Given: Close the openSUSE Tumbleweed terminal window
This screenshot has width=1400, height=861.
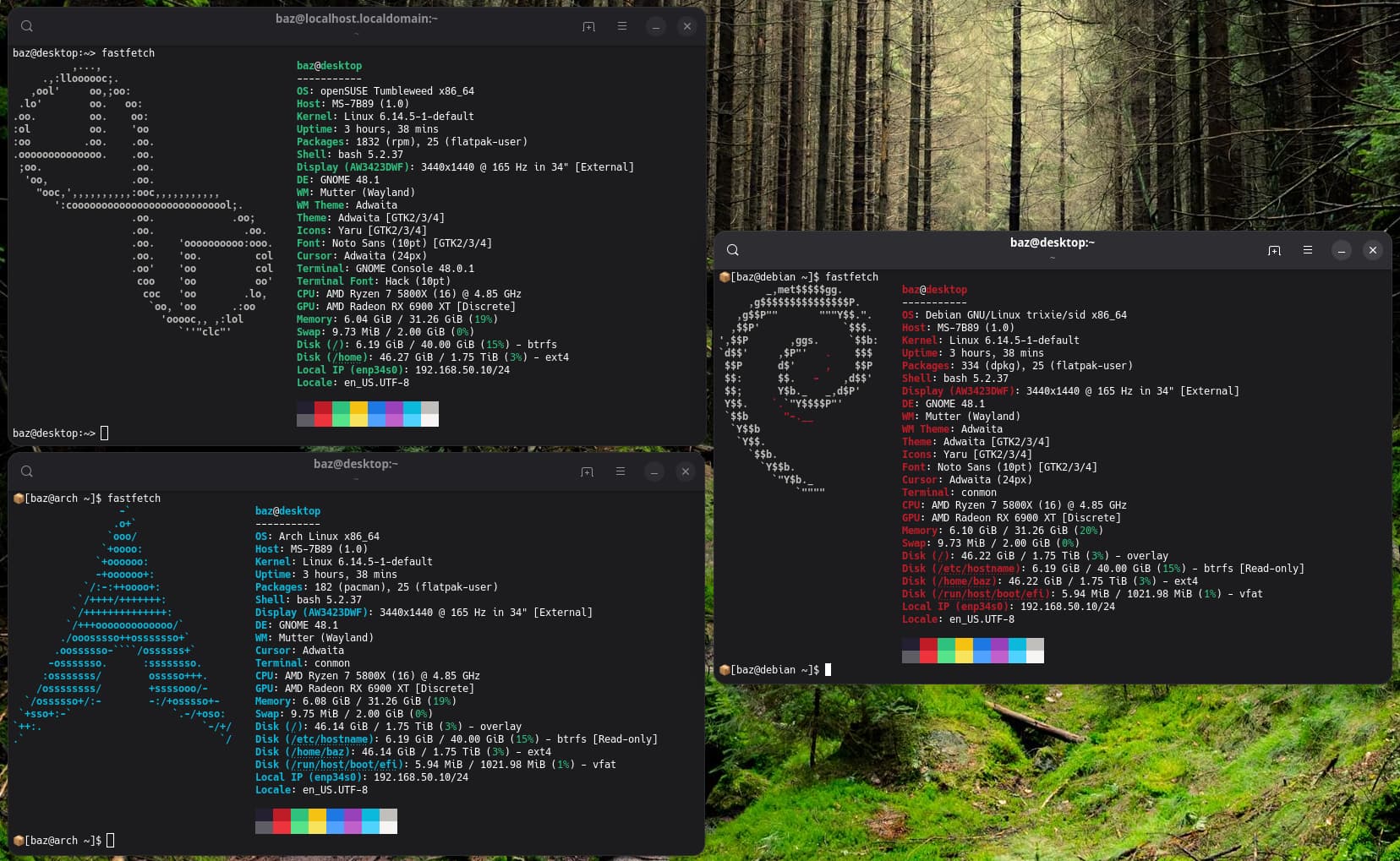Looking at the screenshot, I should tap(687, 26).
